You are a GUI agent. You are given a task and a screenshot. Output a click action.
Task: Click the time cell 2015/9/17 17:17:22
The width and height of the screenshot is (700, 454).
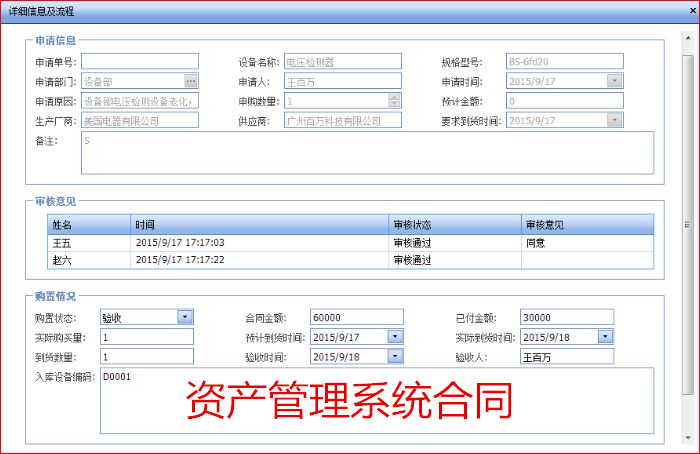pos(259,260)
